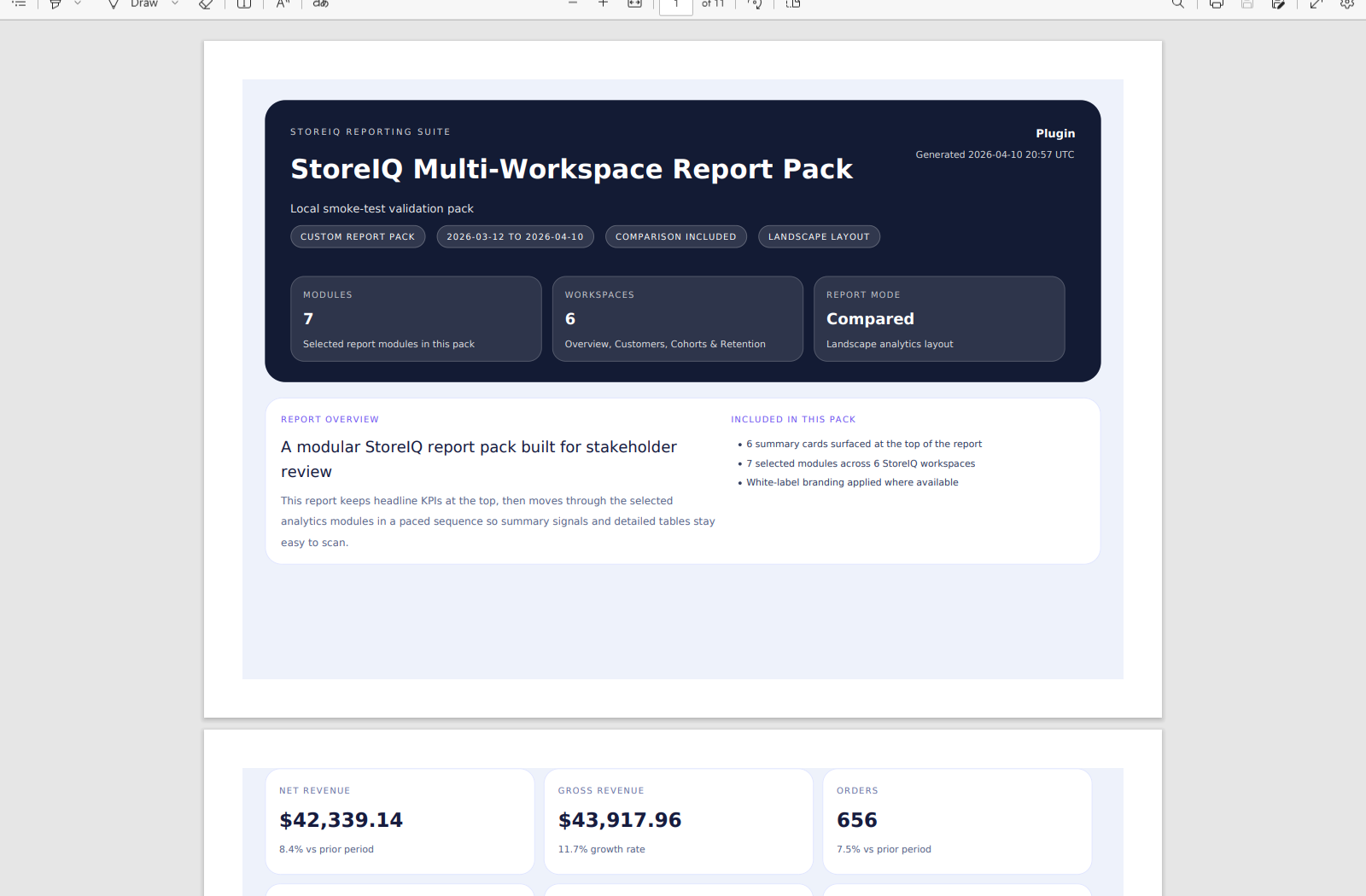
Task: Toggle fit to width view
Action: point(634,3)
